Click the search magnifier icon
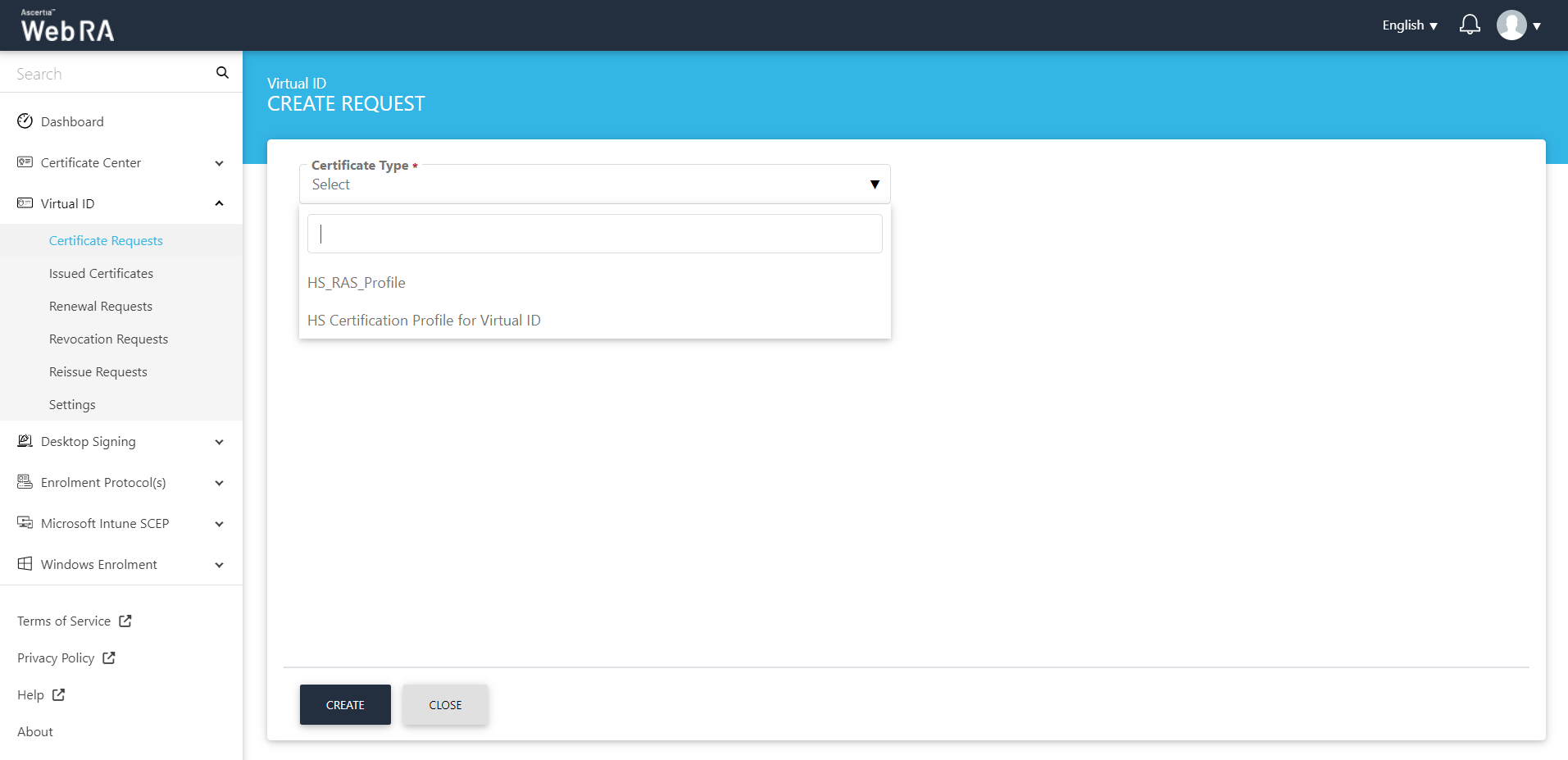The width and height of the screenshot is (1568, 760). point(222,73)
